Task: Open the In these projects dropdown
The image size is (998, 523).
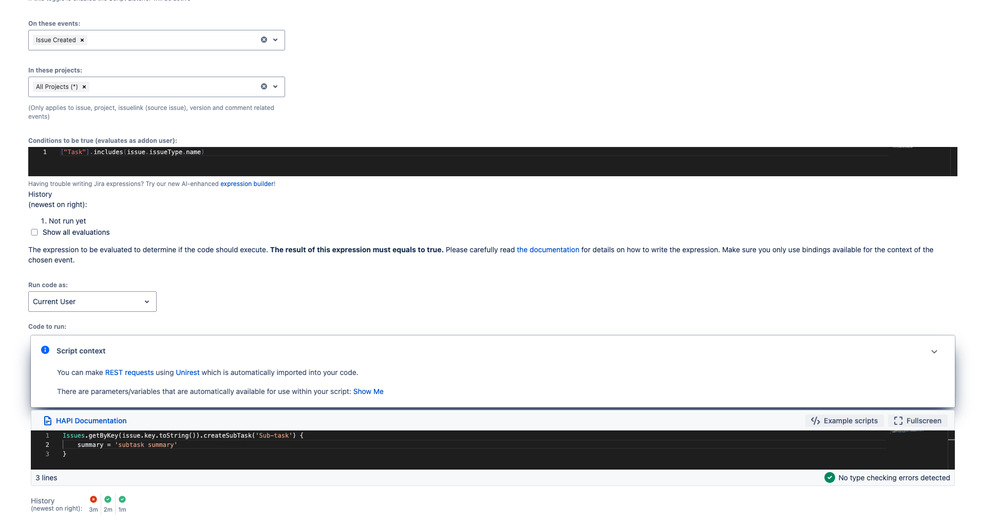Action: 276,87
